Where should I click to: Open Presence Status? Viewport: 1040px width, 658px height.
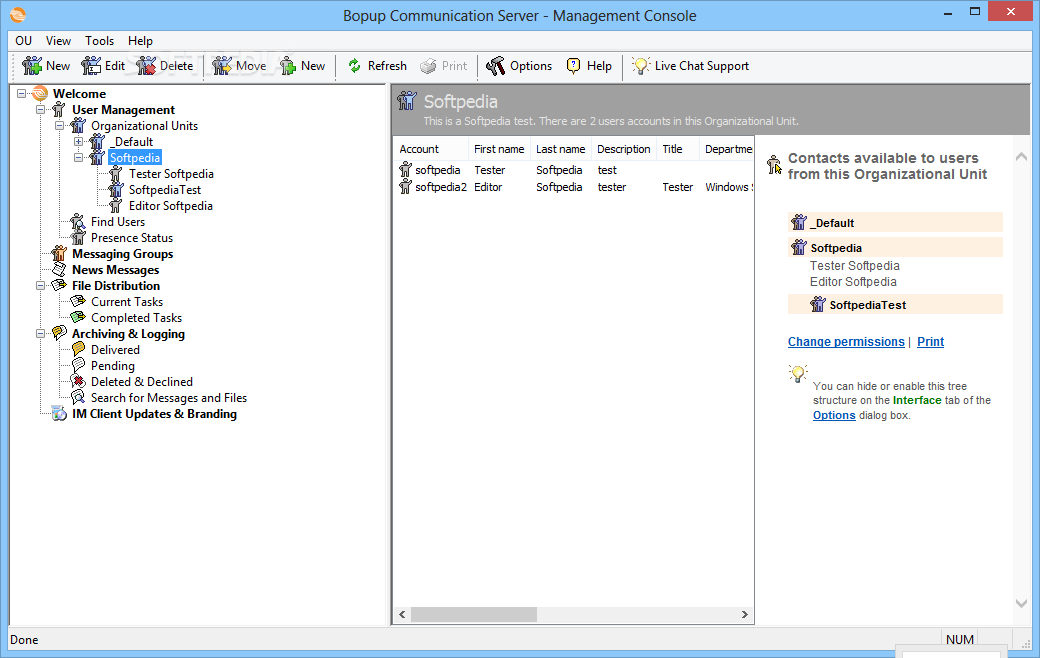132,237
